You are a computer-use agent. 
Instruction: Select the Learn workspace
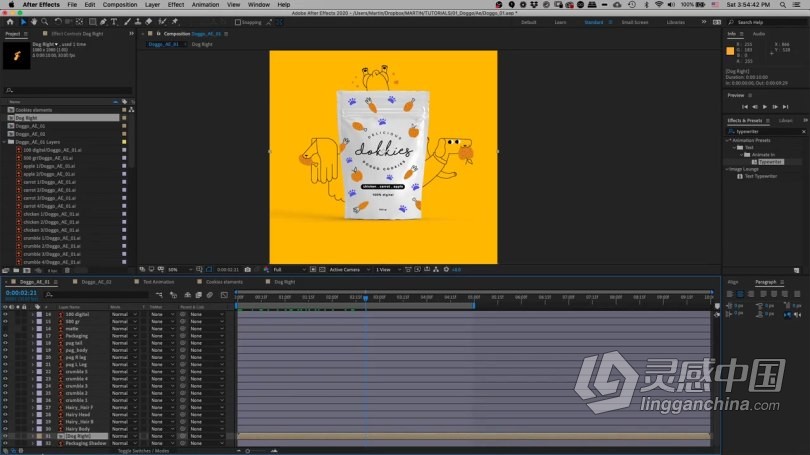tap(560, 22)
